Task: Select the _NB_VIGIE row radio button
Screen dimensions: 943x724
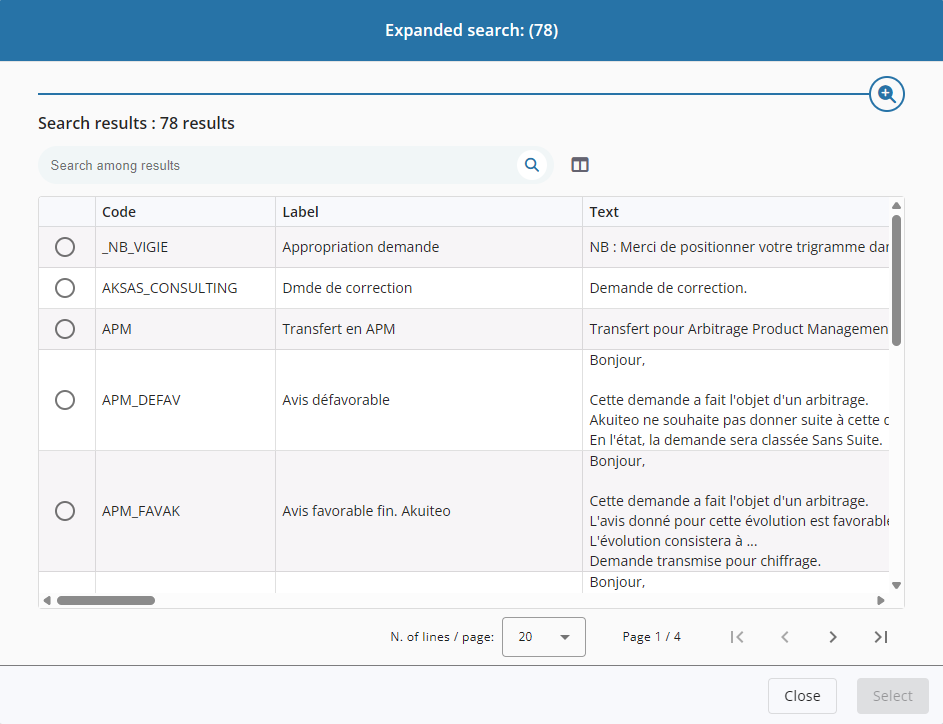Action: tap(65, 247)
